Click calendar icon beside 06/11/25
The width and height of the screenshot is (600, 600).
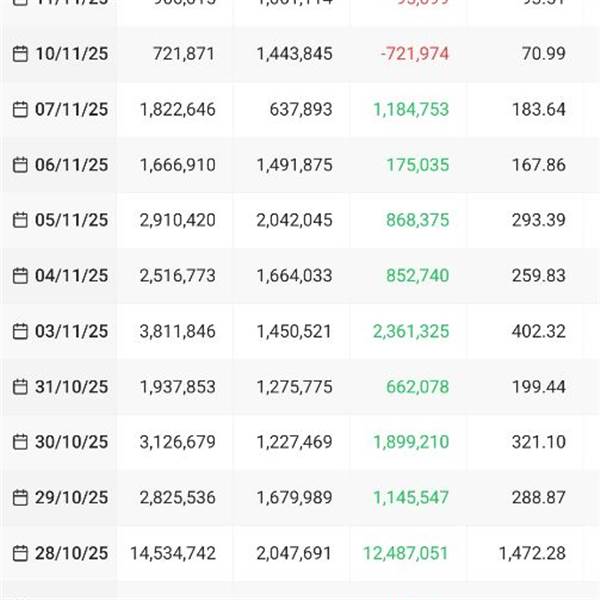coord(20,165)
